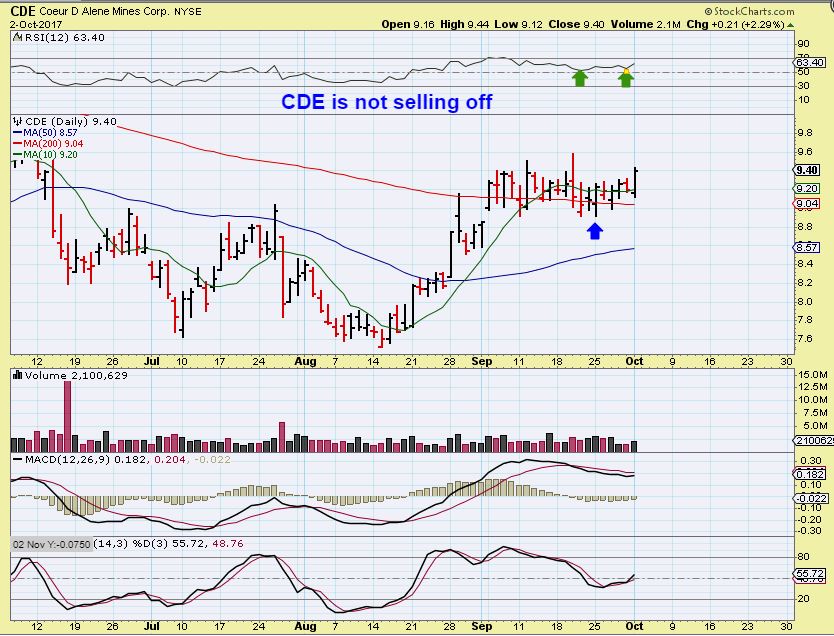
Task: Click the MACD(12,26,9) legend label
Action: pos(68,459)
